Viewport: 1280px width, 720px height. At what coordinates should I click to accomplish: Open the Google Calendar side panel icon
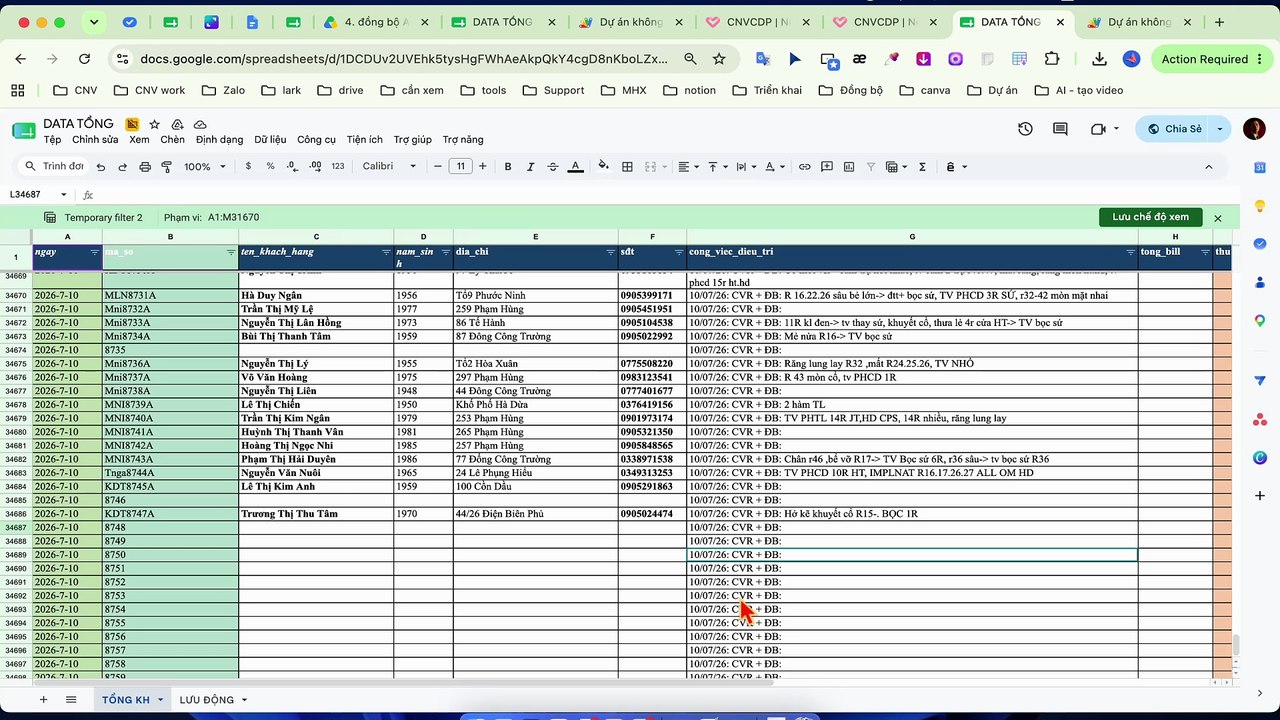pyautogui.click(x=1260, y=167)
